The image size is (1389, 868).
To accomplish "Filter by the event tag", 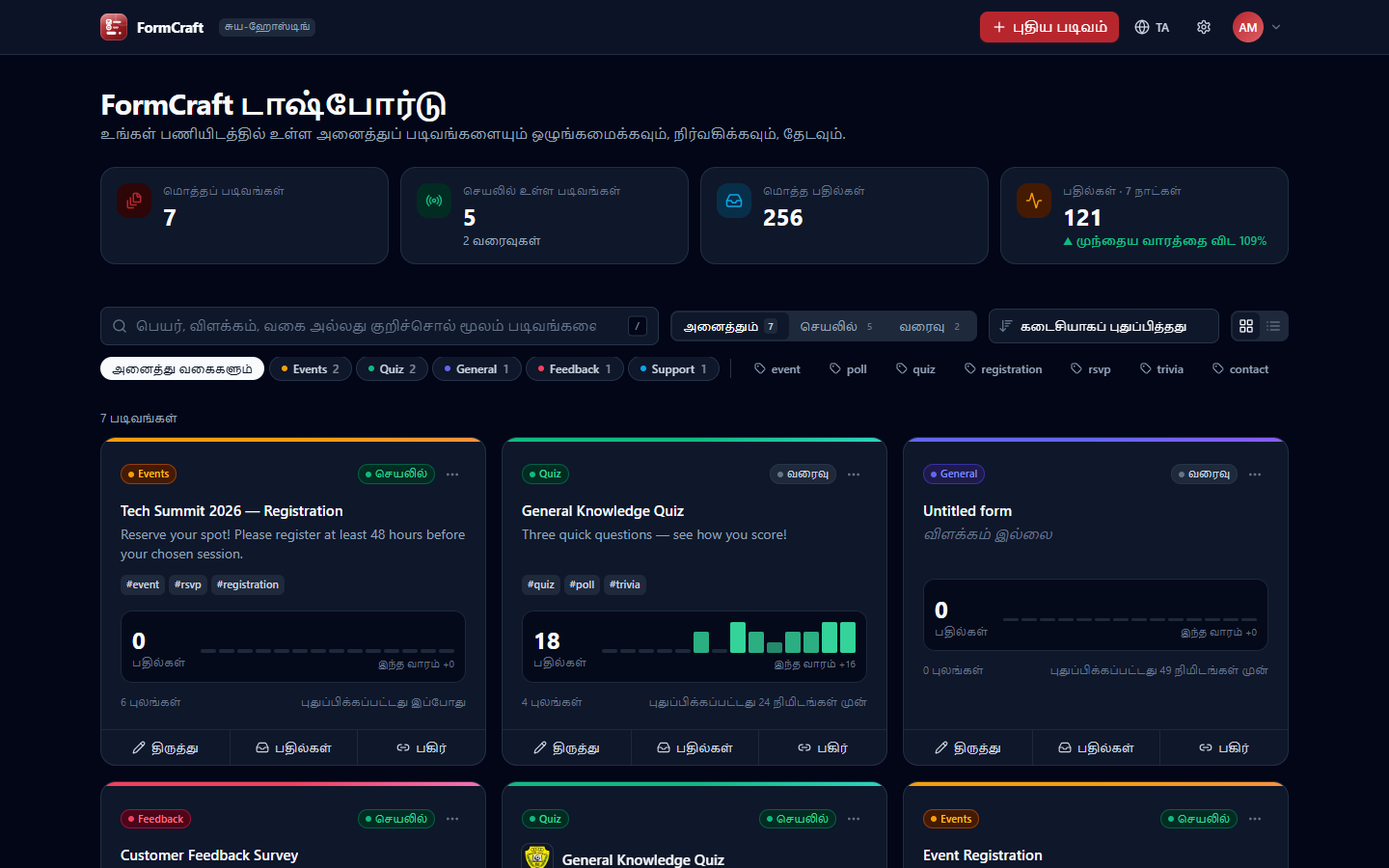I will [777, 369].
